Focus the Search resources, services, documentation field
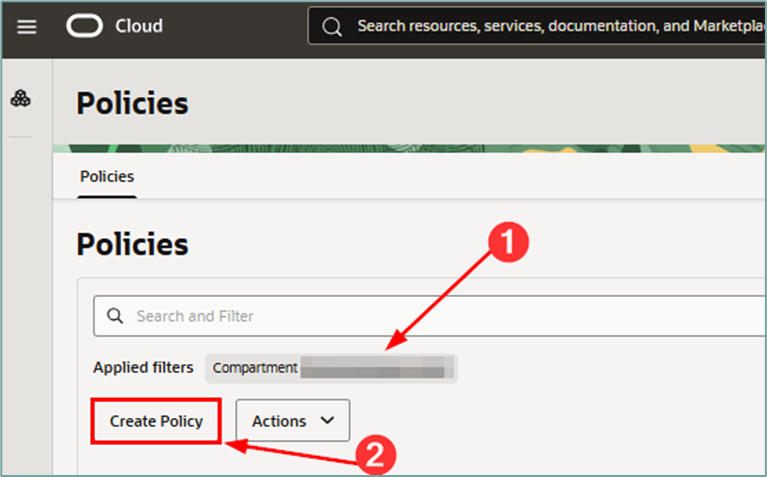 [x=537, y=26]
